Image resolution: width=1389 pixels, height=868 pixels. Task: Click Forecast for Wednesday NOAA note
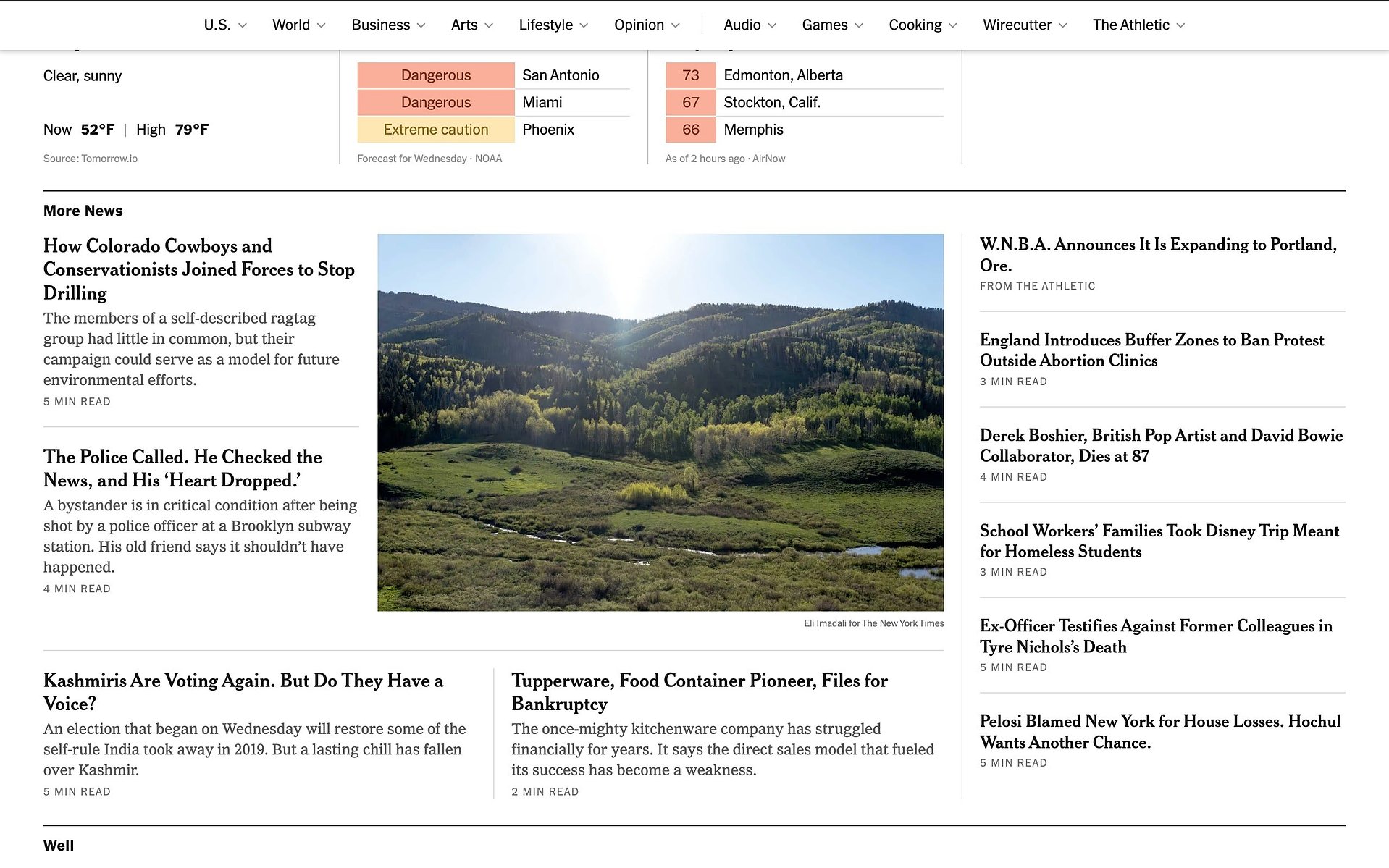pos(429,159)
